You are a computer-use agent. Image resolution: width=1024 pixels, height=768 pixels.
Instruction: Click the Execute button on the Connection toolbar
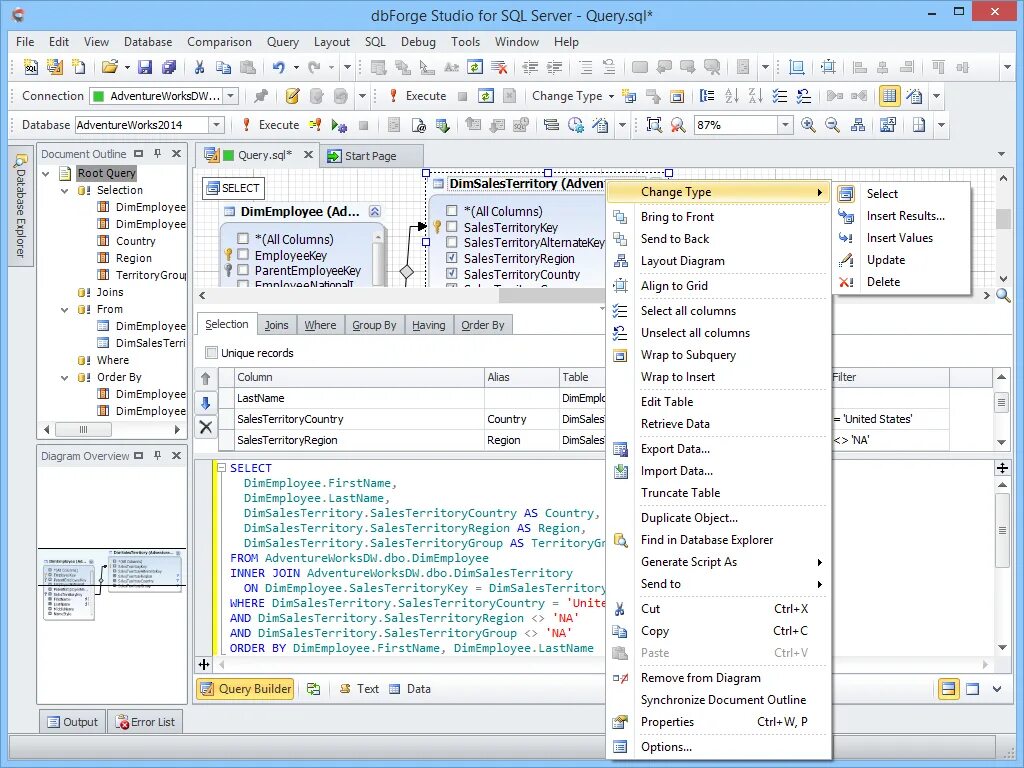point(417,96)
